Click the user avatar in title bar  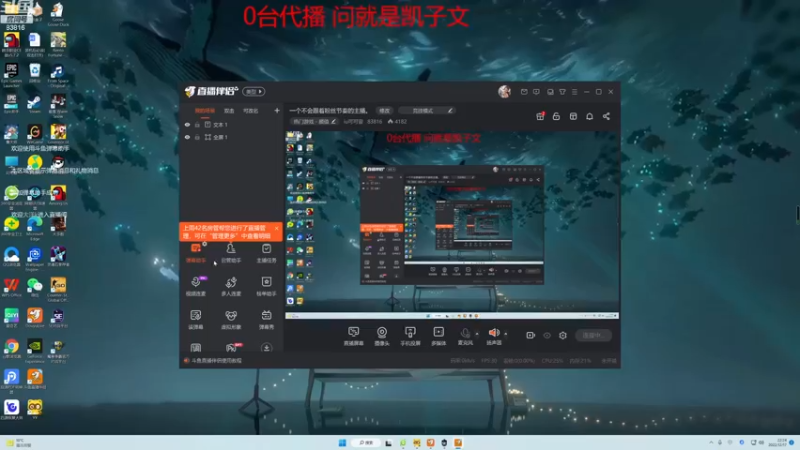[504, 91]
